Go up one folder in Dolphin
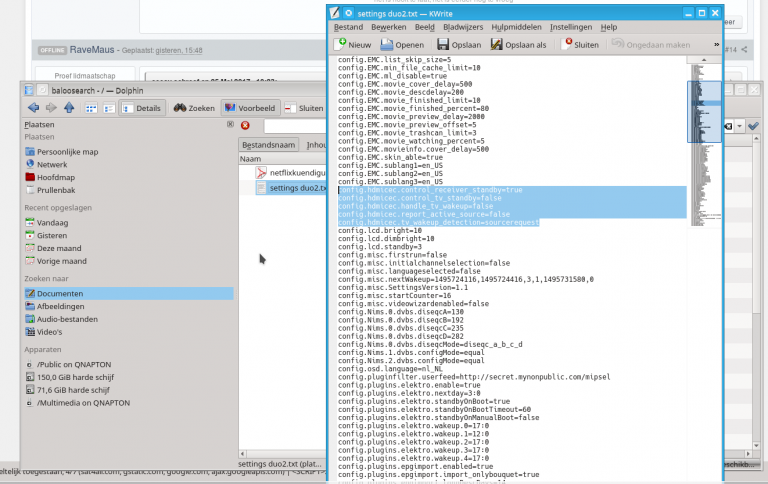The image size is (768, 484). point(69,107)
